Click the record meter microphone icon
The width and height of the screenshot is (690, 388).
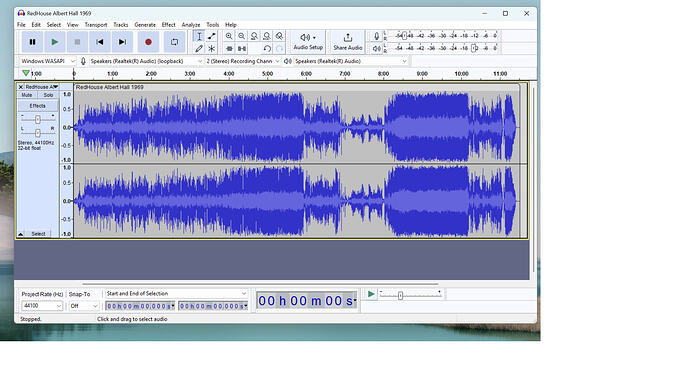pos(376,36)
